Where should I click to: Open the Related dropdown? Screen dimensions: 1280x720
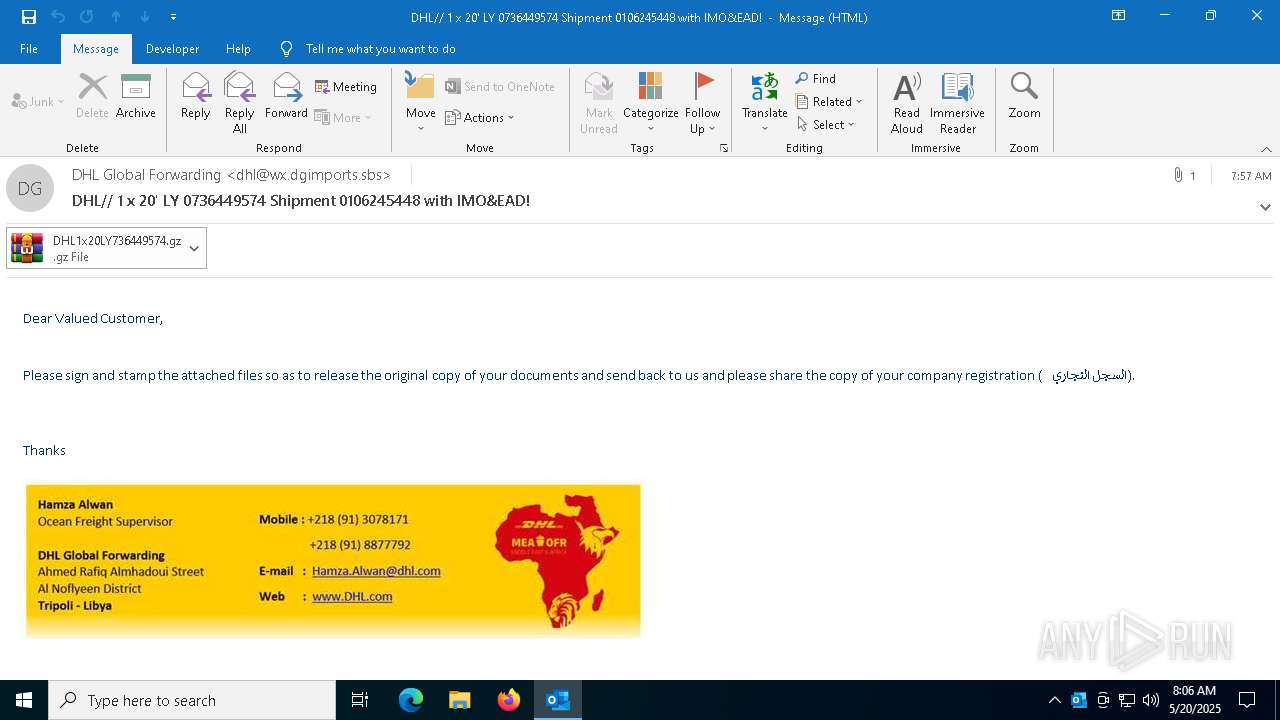click(x=829, y=101)
